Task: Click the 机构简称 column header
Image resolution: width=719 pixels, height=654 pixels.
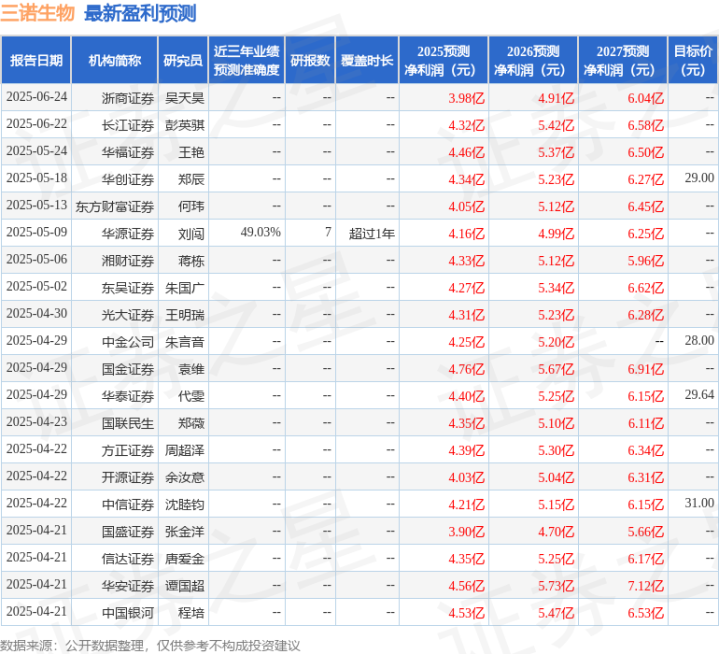Action: [115, 60]
